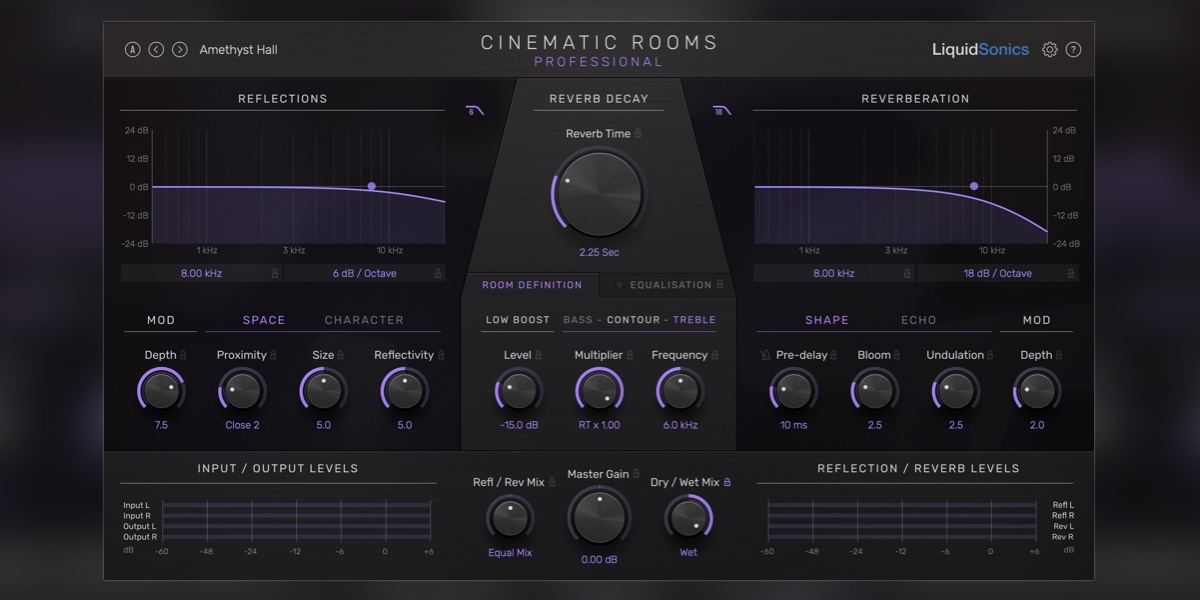This screenshot has height=600, width=1200.
Task: Click the LiquidSonics logo
Action: pos(981,48)
